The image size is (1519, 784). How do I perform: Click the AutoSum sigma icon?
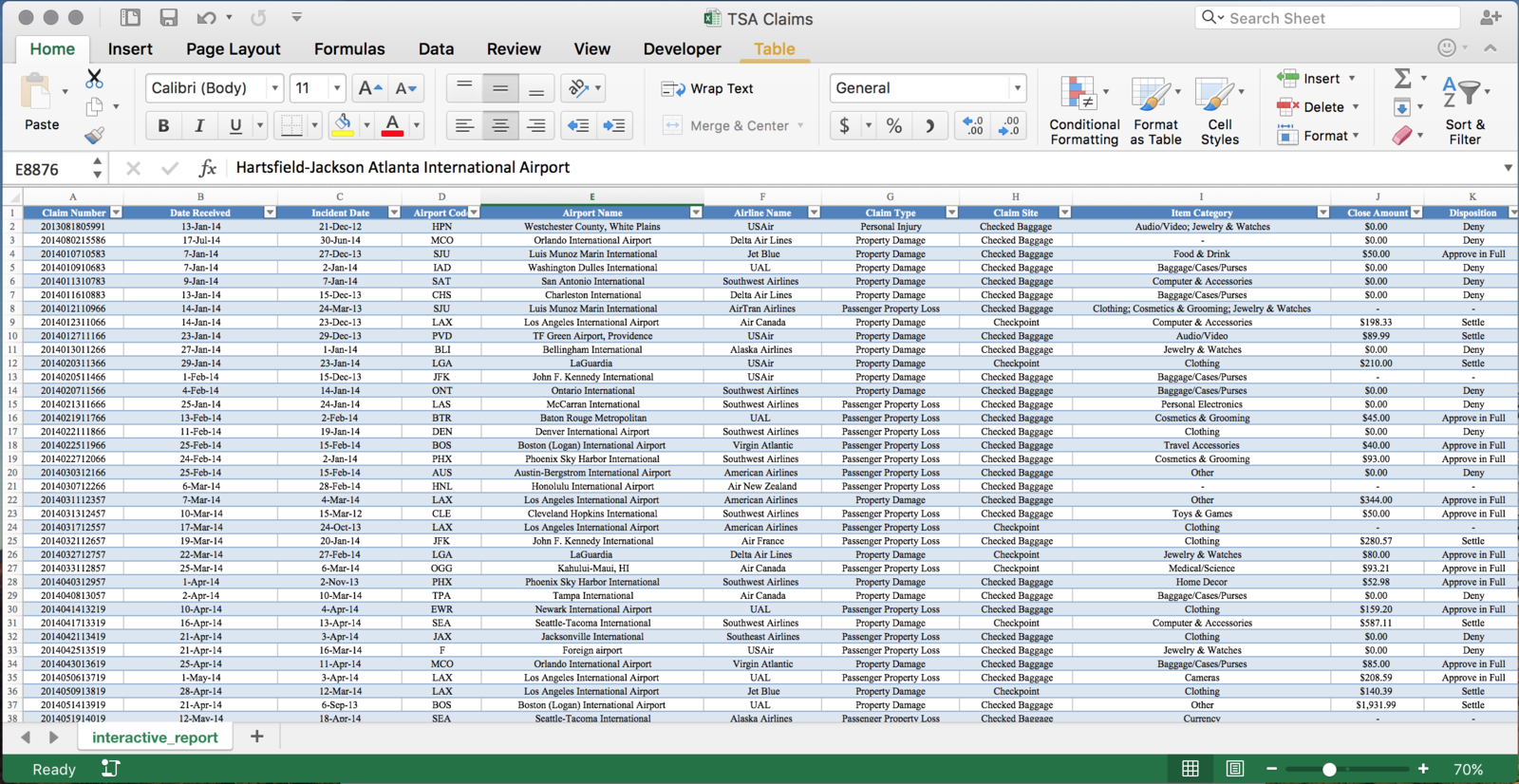1402,79
